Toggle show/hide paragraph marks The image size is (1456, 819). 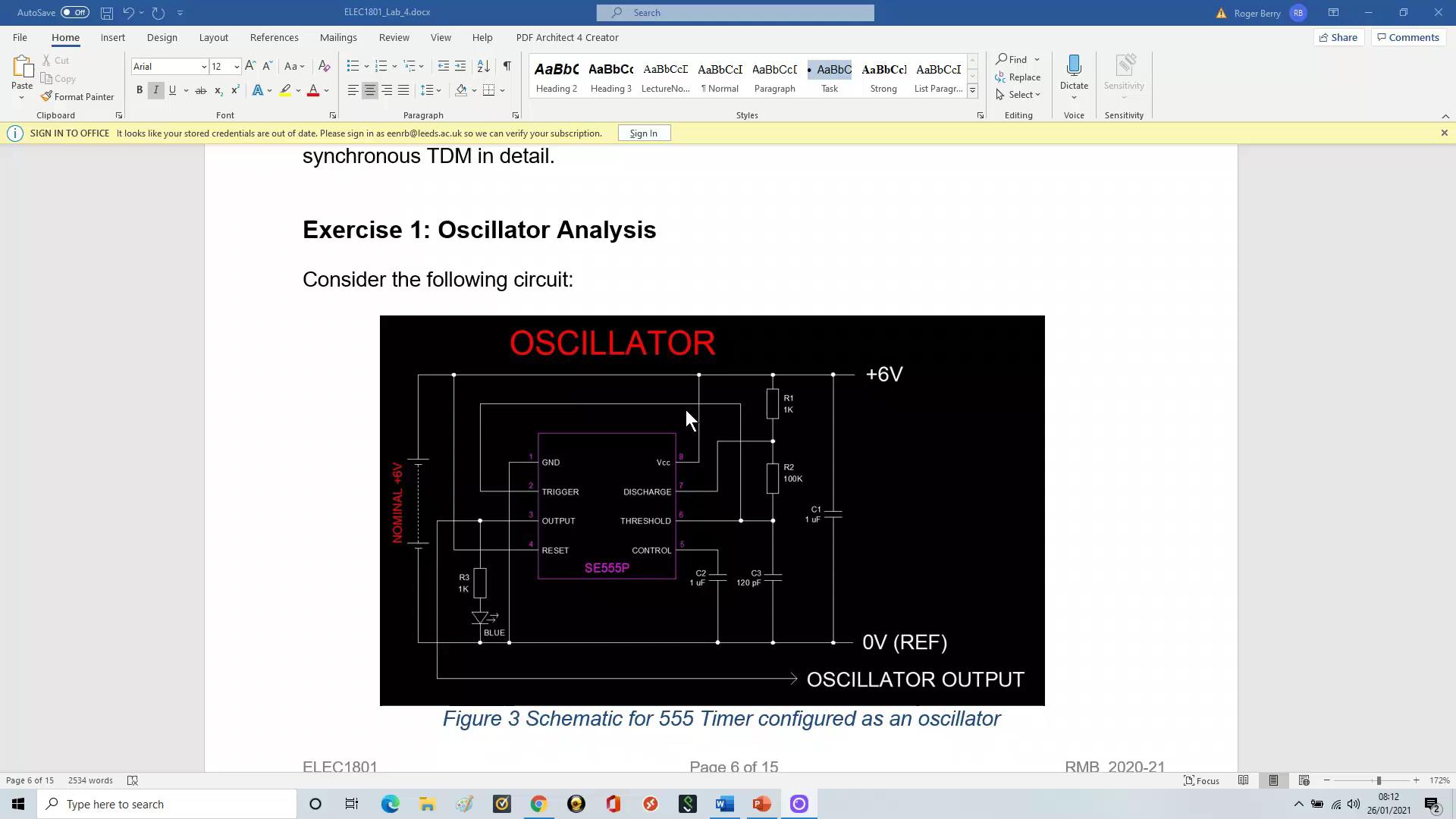(x=507, y=66)
